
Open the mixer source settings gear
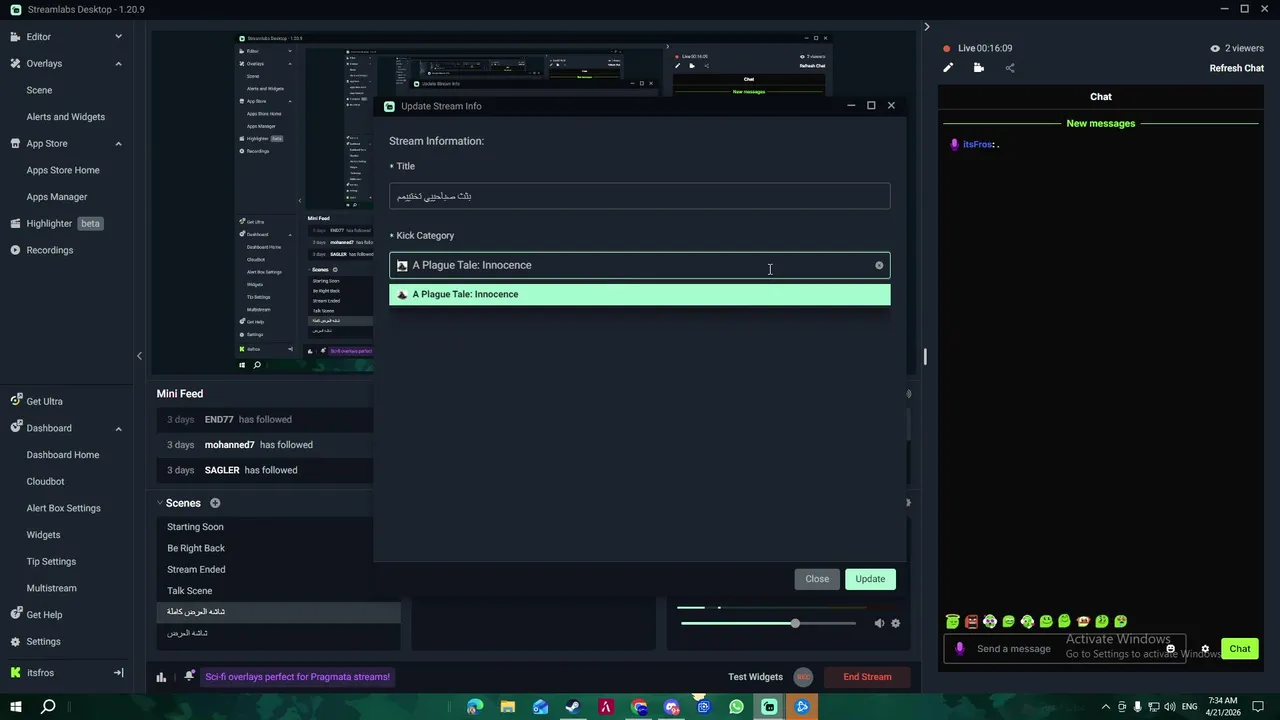[895, 623]
